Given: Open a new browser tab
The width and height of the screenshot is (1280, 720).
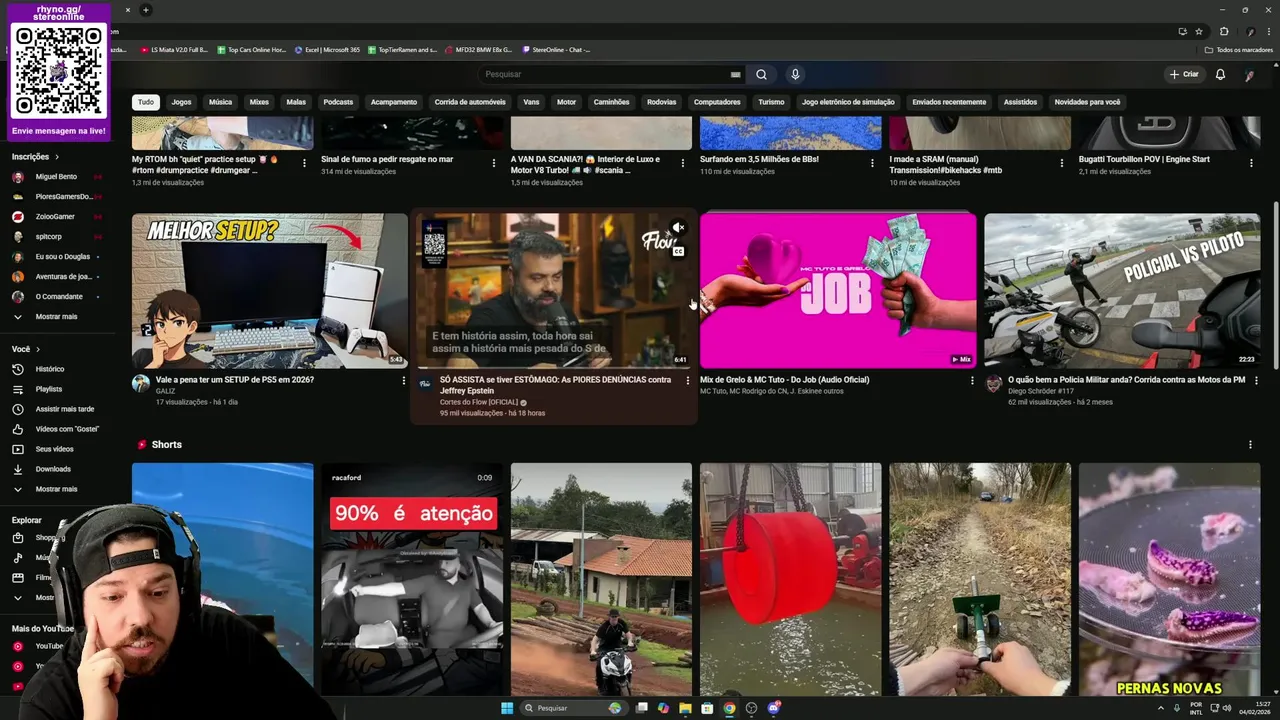Looking at the screenshot, I should (145, 10).
